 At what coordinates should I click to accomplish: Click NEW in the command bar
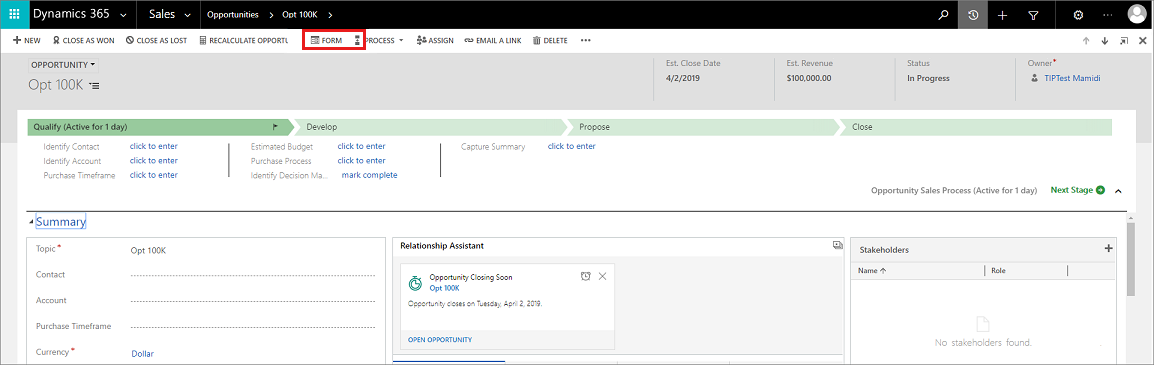[x=26, y=40]
